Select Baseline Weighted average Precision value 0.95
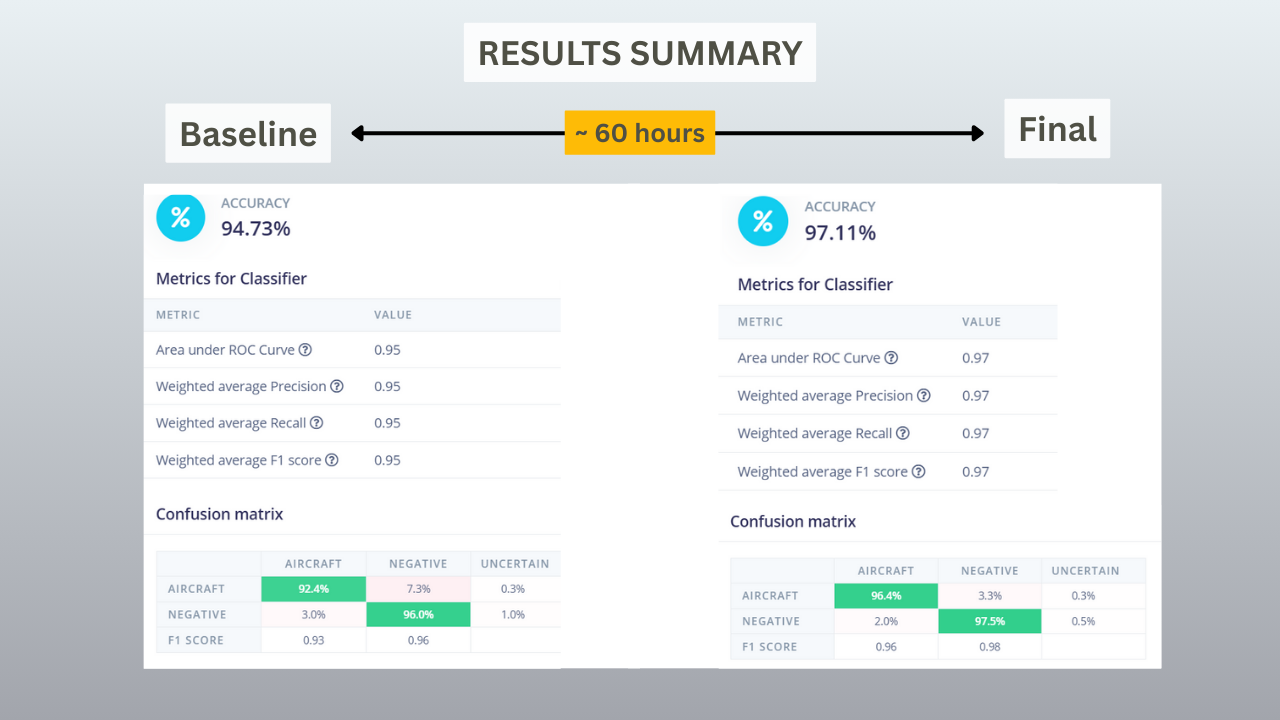The image size is (1280, 720). pos(387,386)
